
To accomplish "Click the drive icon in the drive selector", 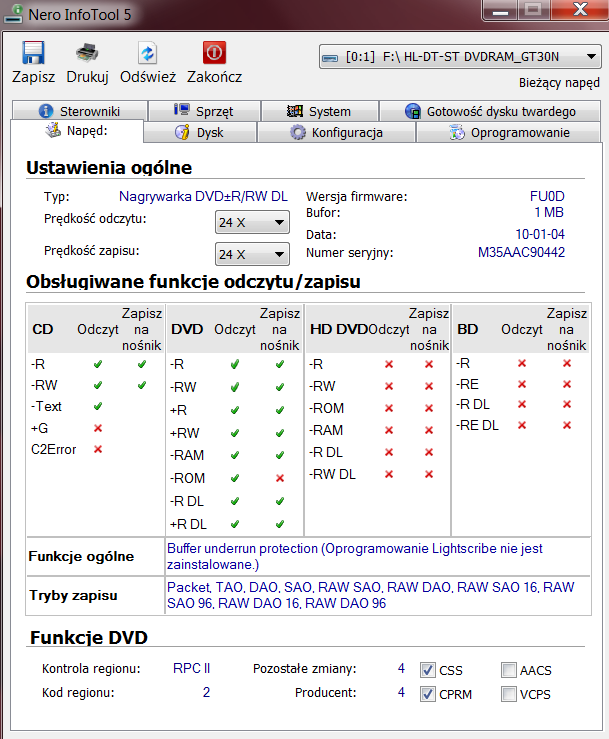I will point(330,58).
